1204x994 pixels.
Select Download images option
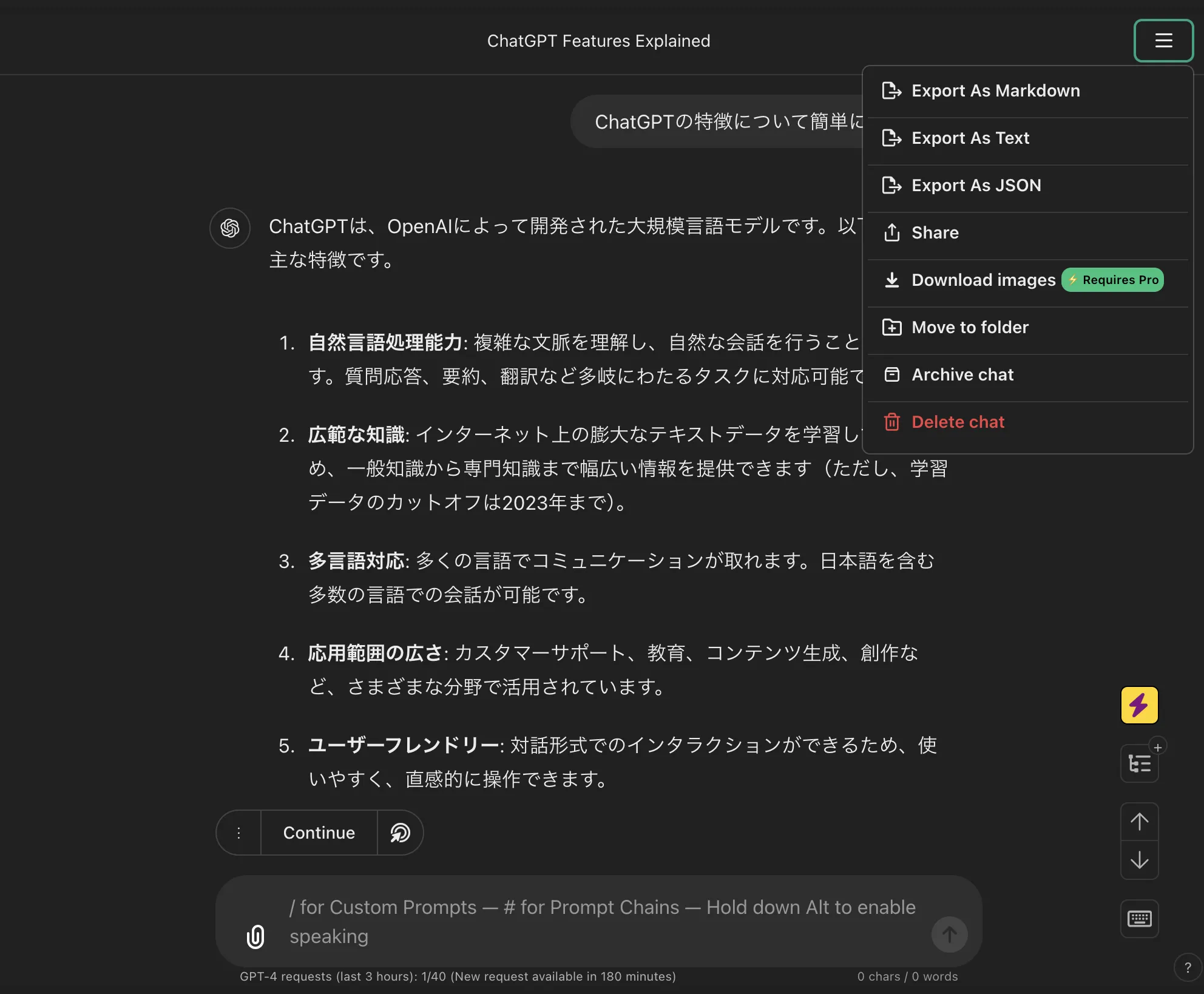coord(1027,280)
